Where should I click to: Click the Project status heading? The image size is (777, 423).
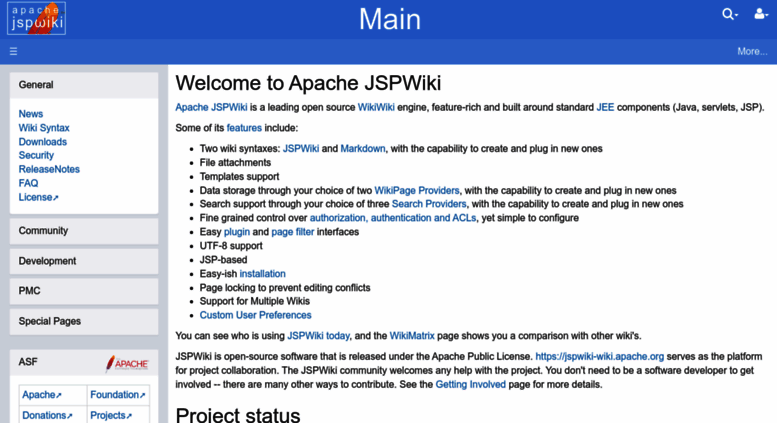(x=238, y=414)
